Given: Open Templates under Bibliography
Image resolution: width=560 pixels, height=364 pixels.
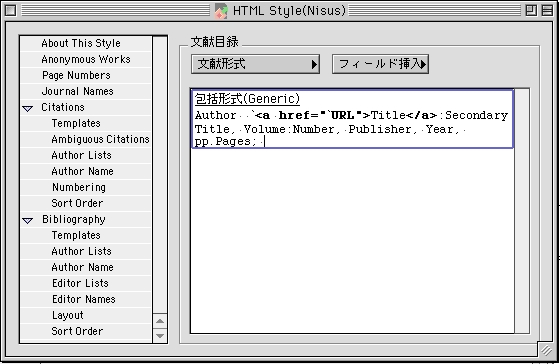Looking at the screenshot, I should point(86,235).
